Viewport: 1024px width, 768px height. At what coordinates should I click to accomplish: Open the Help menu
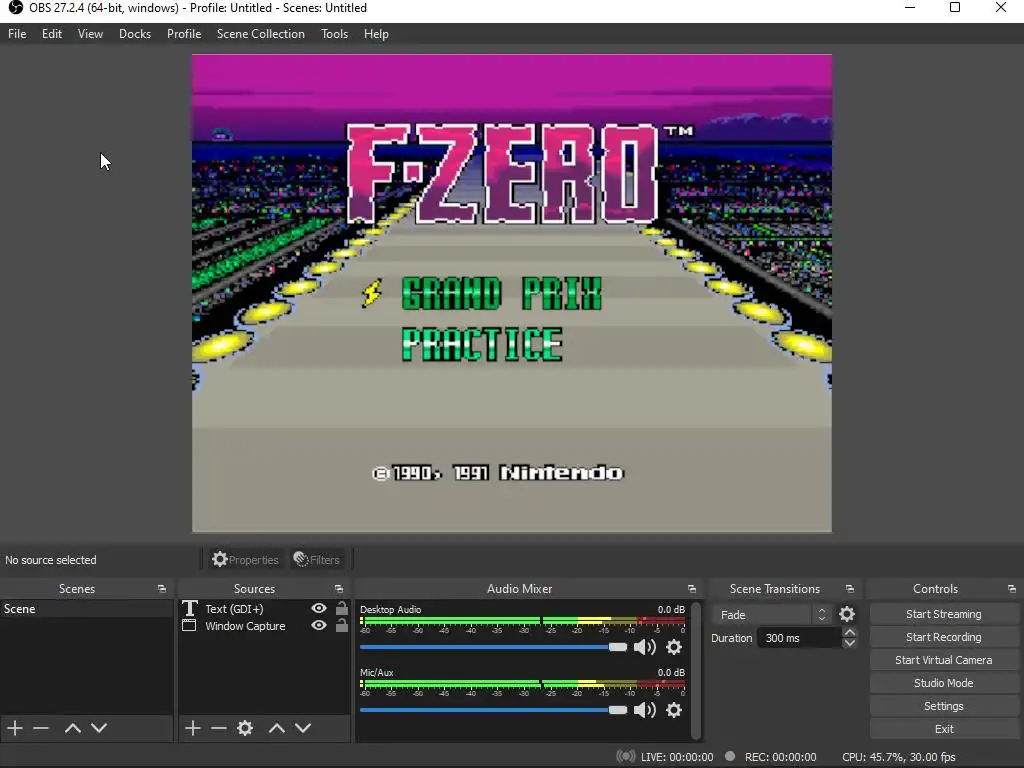376,34
